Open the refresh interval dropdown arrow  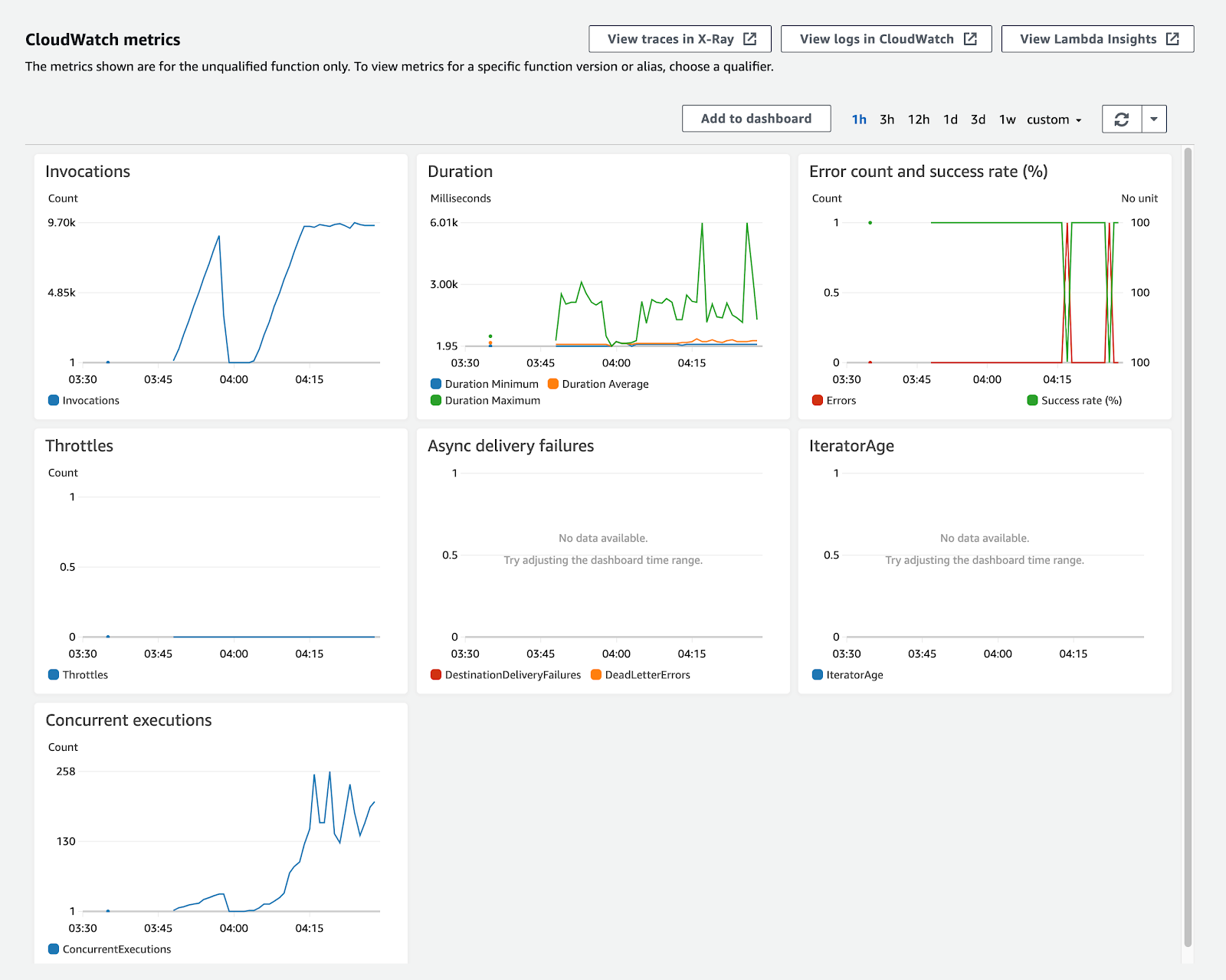(1154, 120)
